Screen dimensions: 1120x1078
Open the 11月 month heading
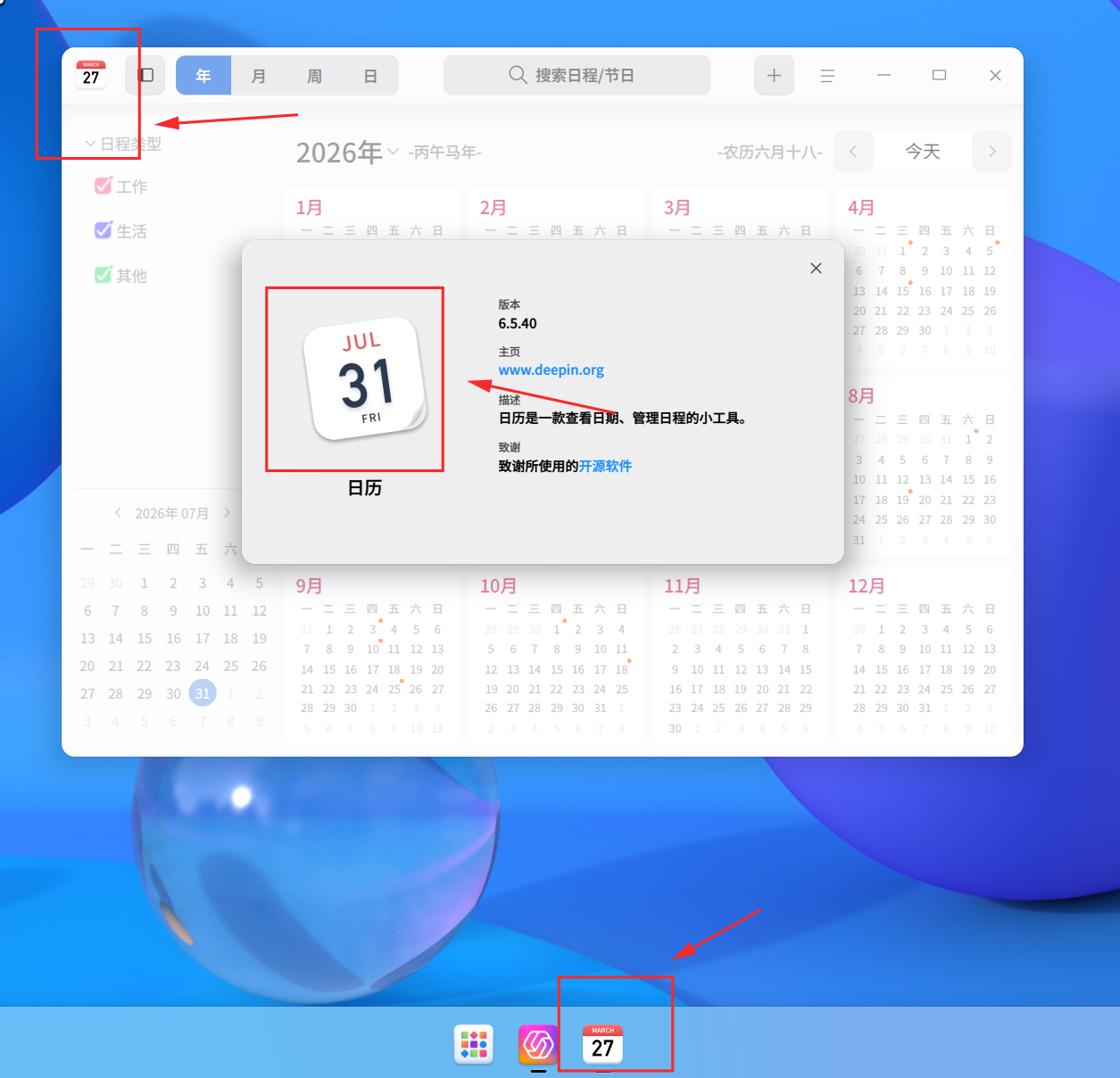click(x=682, y=586)
